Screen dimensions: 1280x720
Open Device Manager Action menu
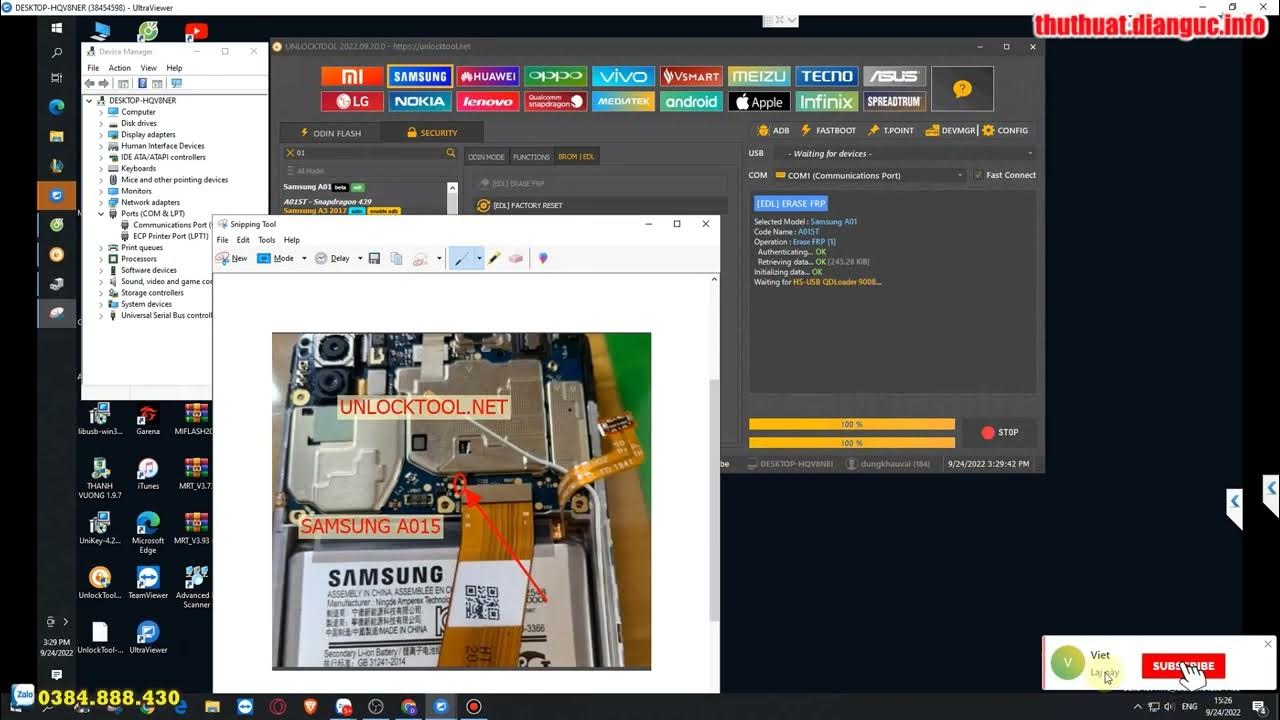119,68
